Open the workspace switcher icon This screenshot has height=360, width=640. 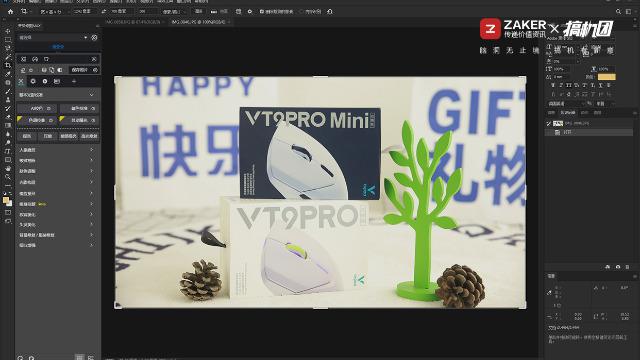pyautogui.click(x=628, y=11)
